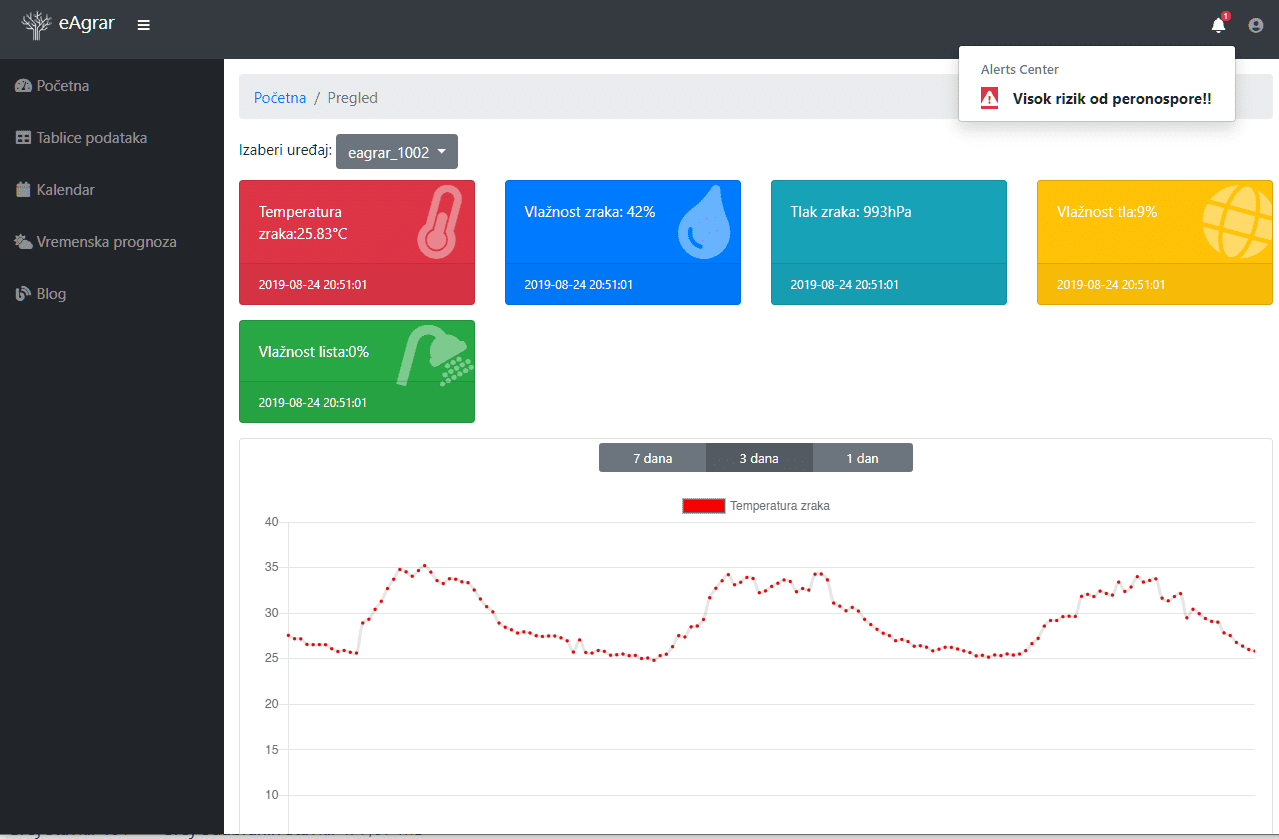Toggle the red Temperatura zraka legend swatch
This screenshot has height=839, width=1279.
[703, 506]
